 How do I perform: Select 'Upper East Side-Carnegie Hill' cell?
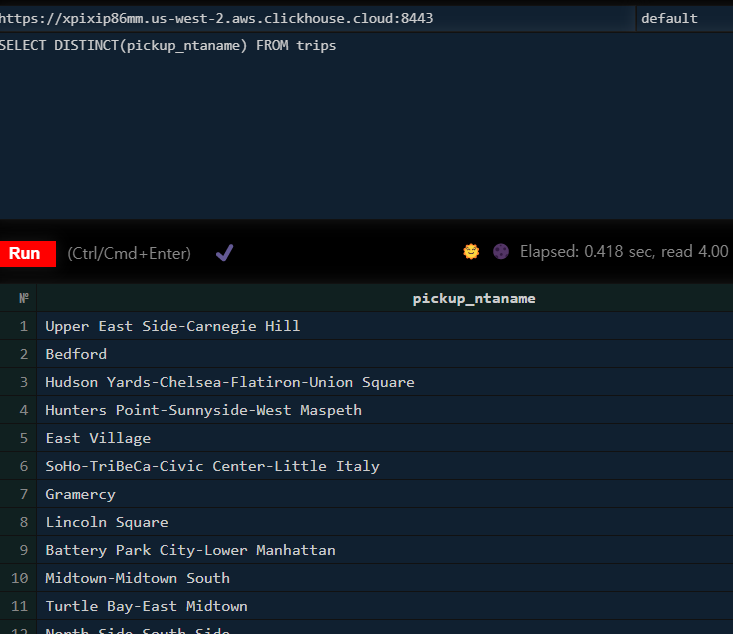click(385, 326)
